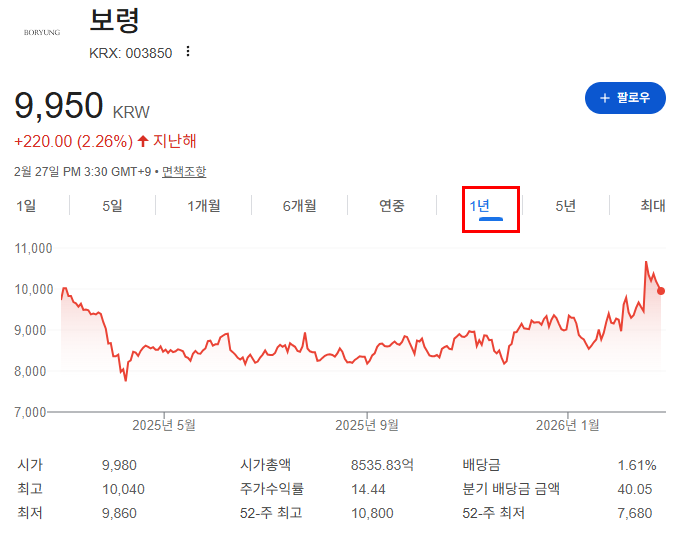Click the 주가수익률 value 14.44
Viewport: 674px width, 543px height.
point(368,489)
